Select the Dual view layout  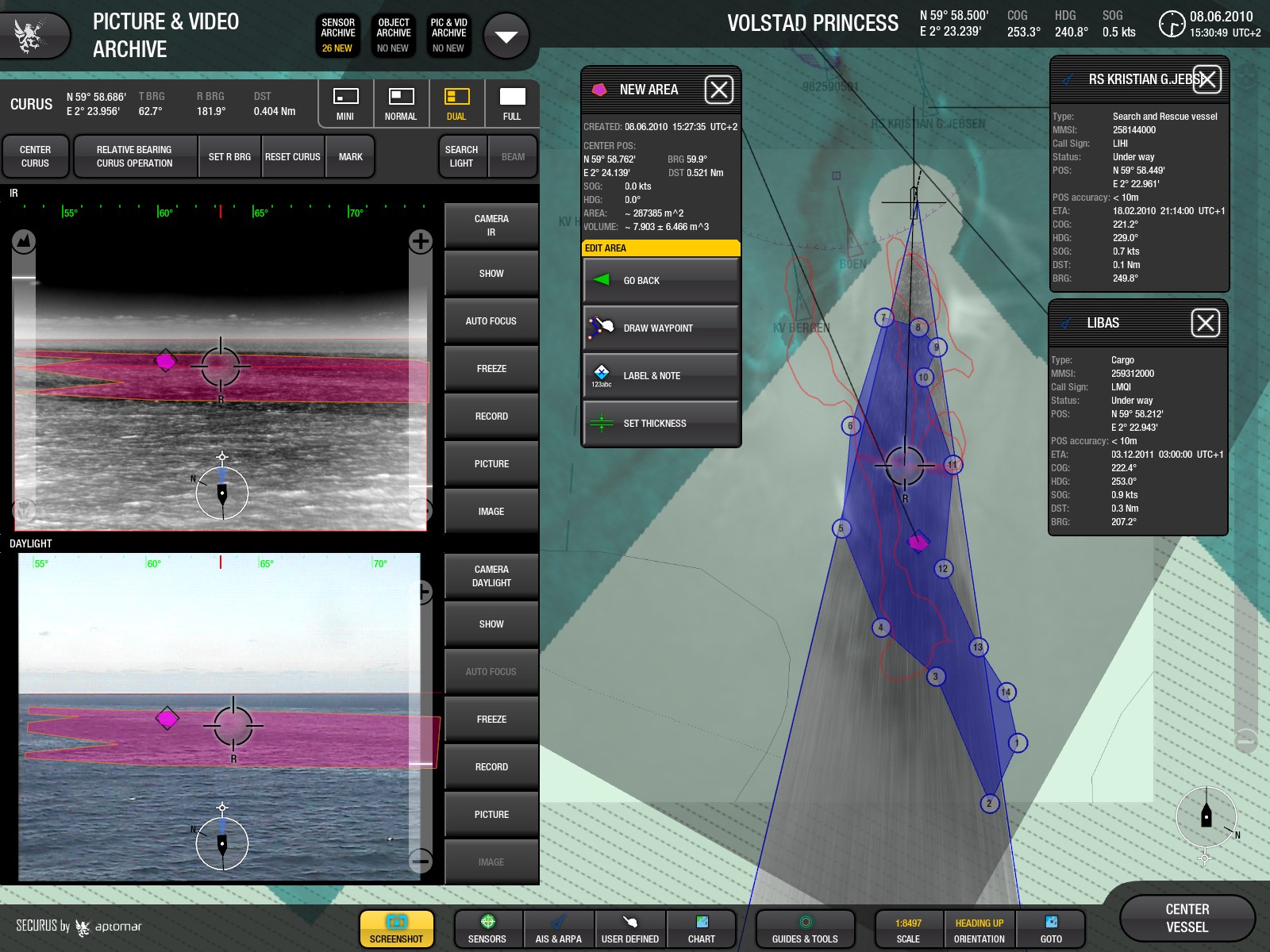(456, 103)
